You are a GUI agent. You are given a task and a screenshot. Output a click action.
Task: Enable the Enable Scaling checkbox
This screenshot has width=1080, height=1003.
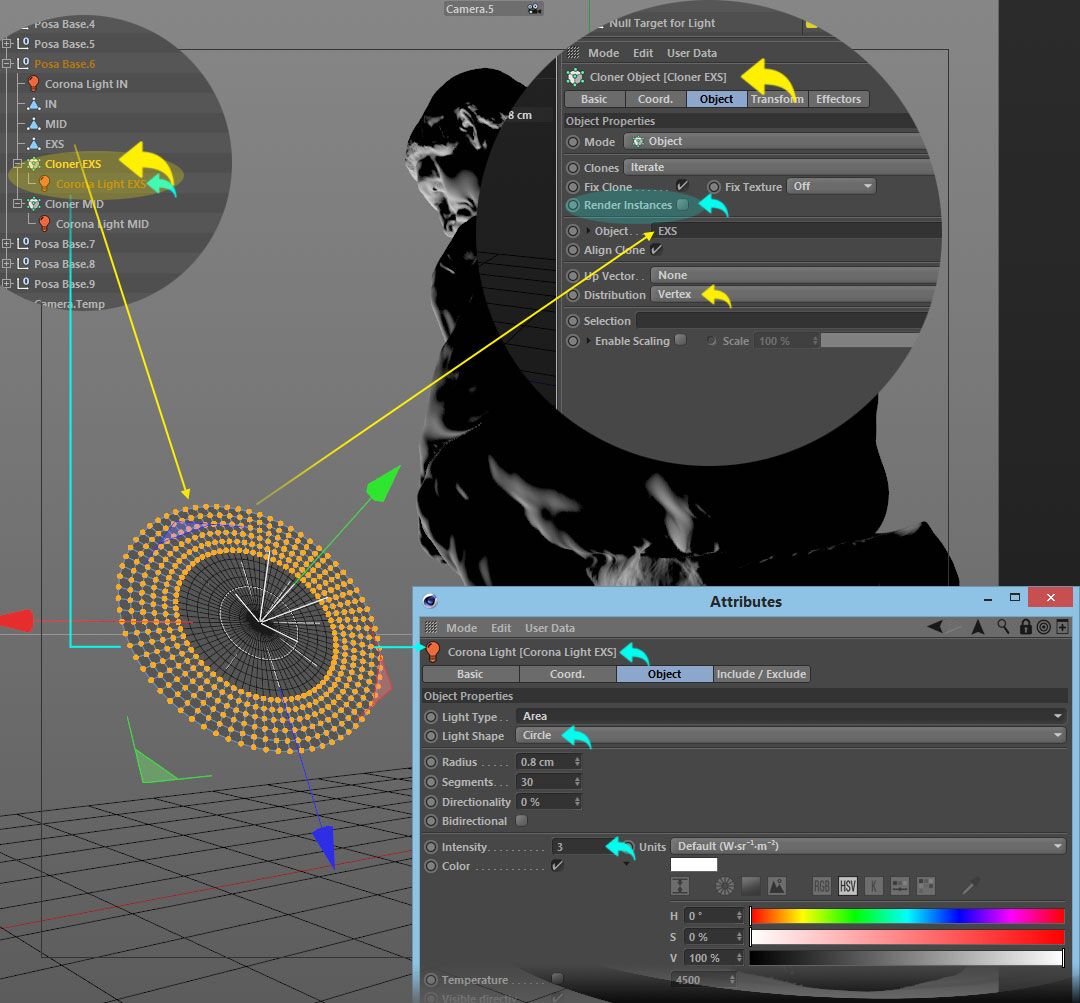pos(681,340)
